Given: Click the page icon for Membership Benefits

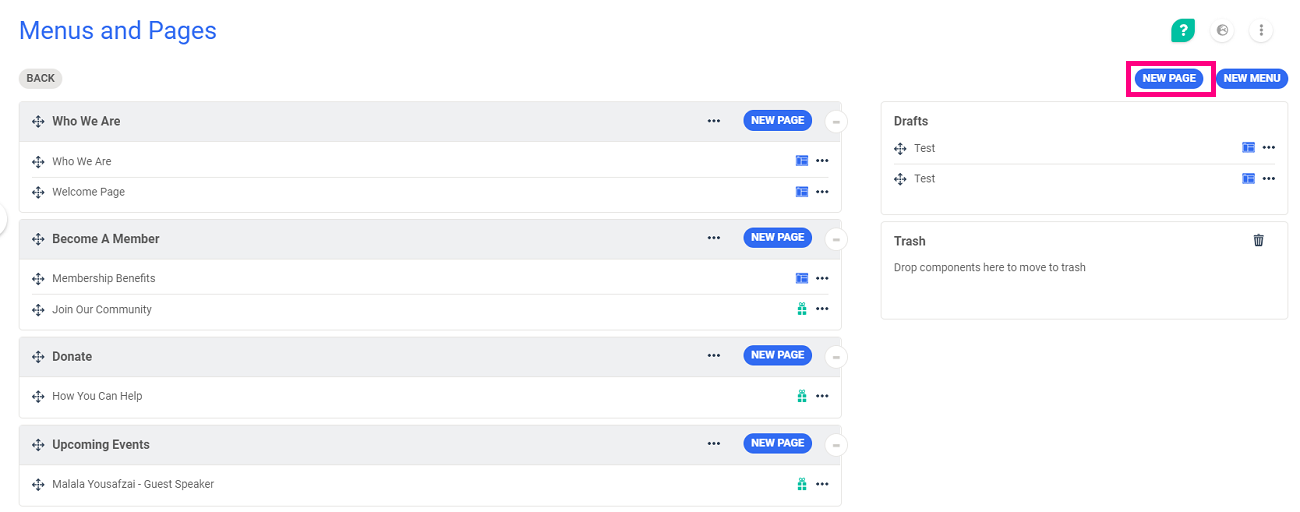Looking at the screenshot, I should pyautogui.click(x=801, y=279).
